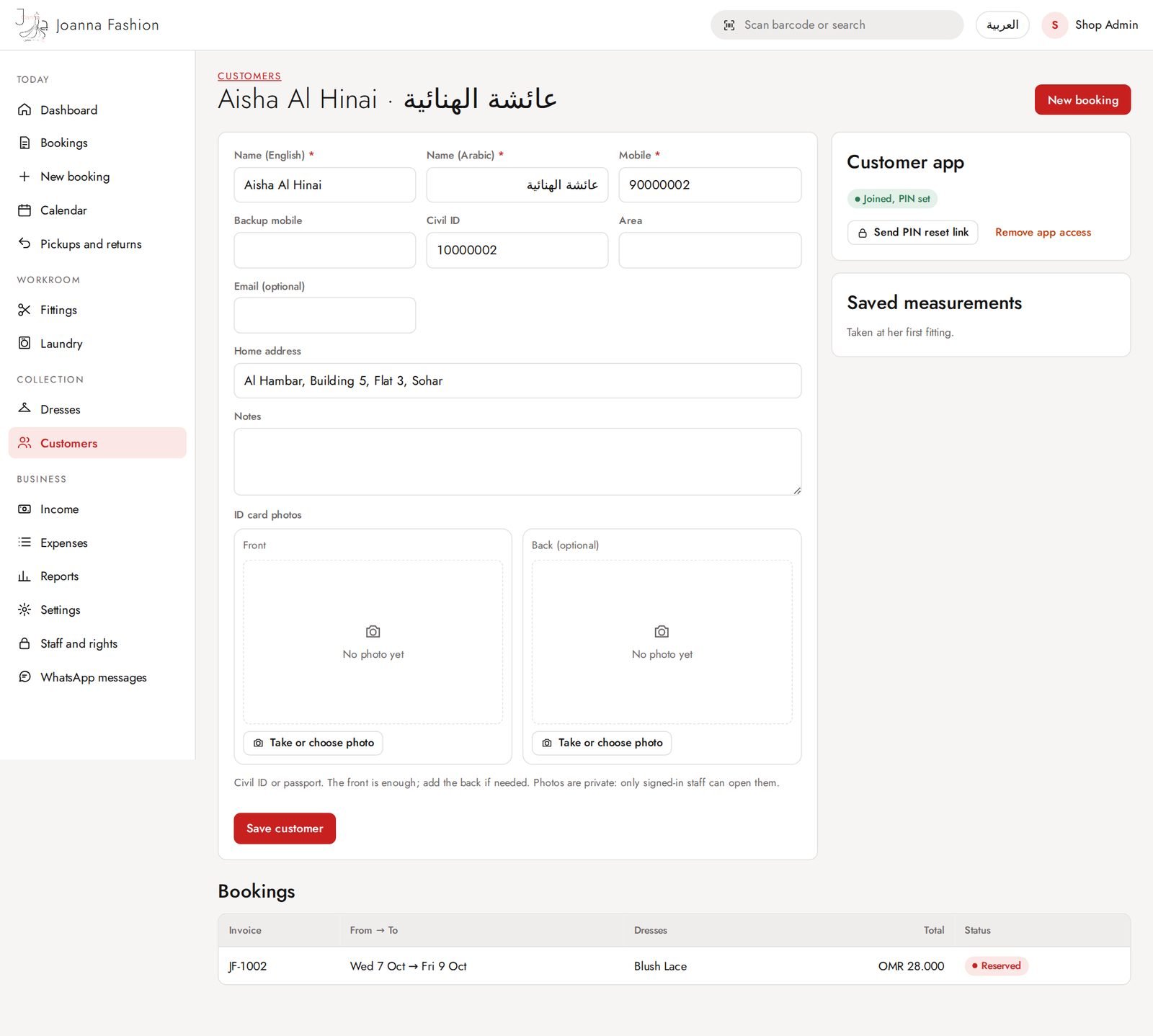Click the Expenses list icon
Image resolution: width=1153 pixels, height=1036 pixels.
click(25, 542)
